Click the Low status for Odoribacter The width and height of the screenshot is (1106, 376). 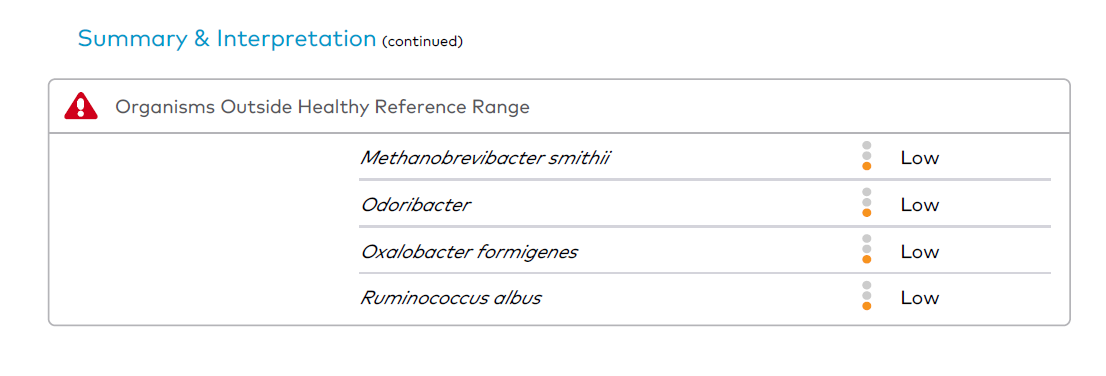click(920, 205)
